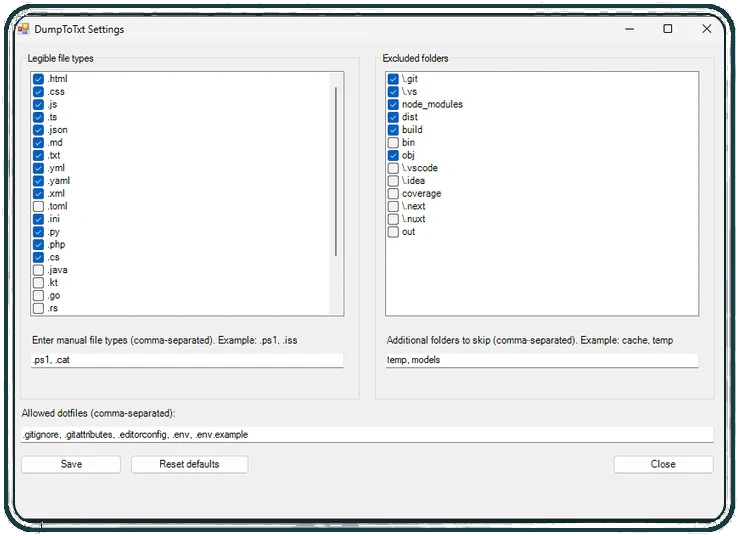The image size is (739, 536).
Task: Minimize the DumpToTxt Settings window
Action: 630,29
